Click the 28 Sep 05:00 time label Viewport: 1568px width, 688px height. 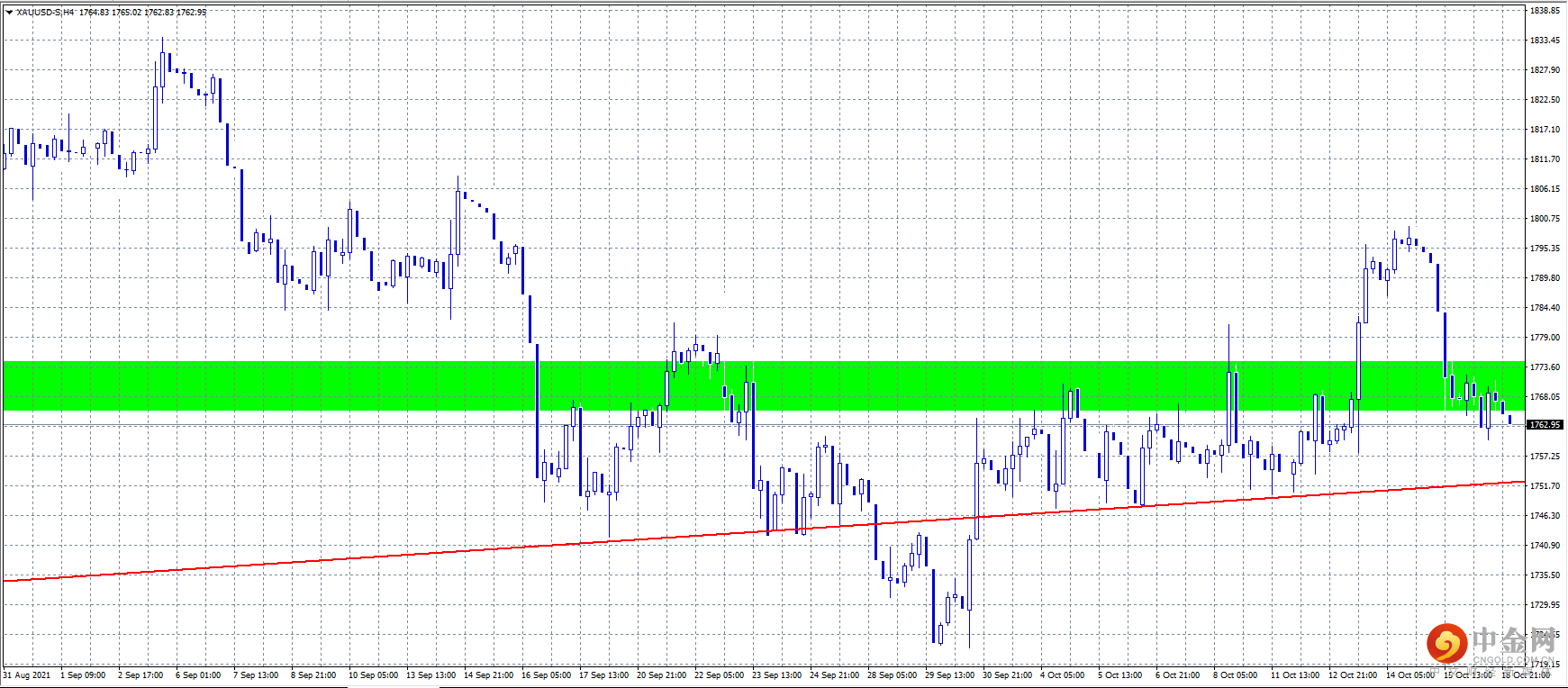(893, 675)
